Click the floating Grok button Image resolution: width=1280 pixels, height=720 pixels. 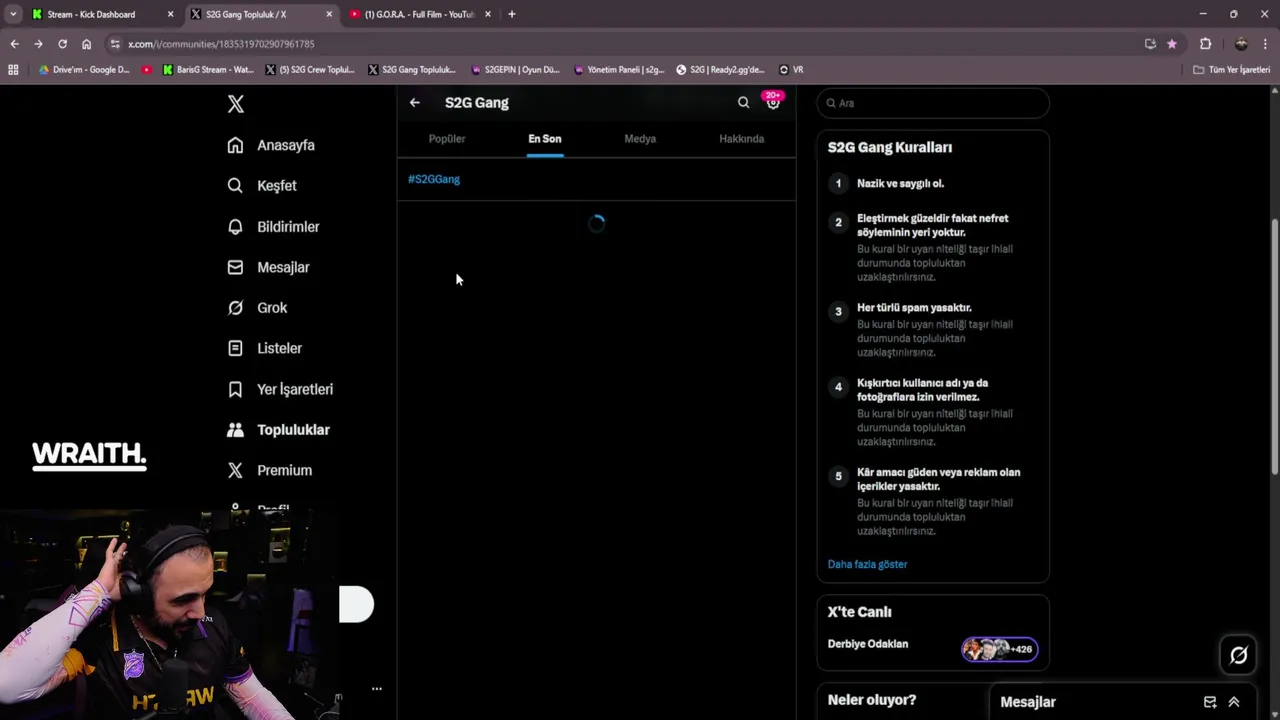(x=1238, y=655)
